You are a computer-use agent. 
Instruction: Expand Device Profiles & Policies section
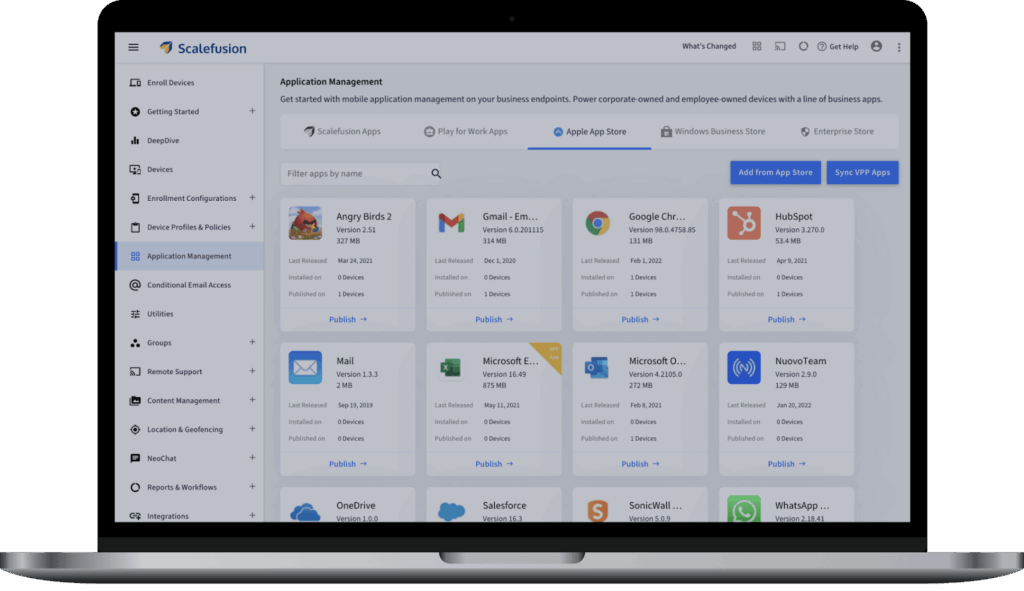point(252,227)
